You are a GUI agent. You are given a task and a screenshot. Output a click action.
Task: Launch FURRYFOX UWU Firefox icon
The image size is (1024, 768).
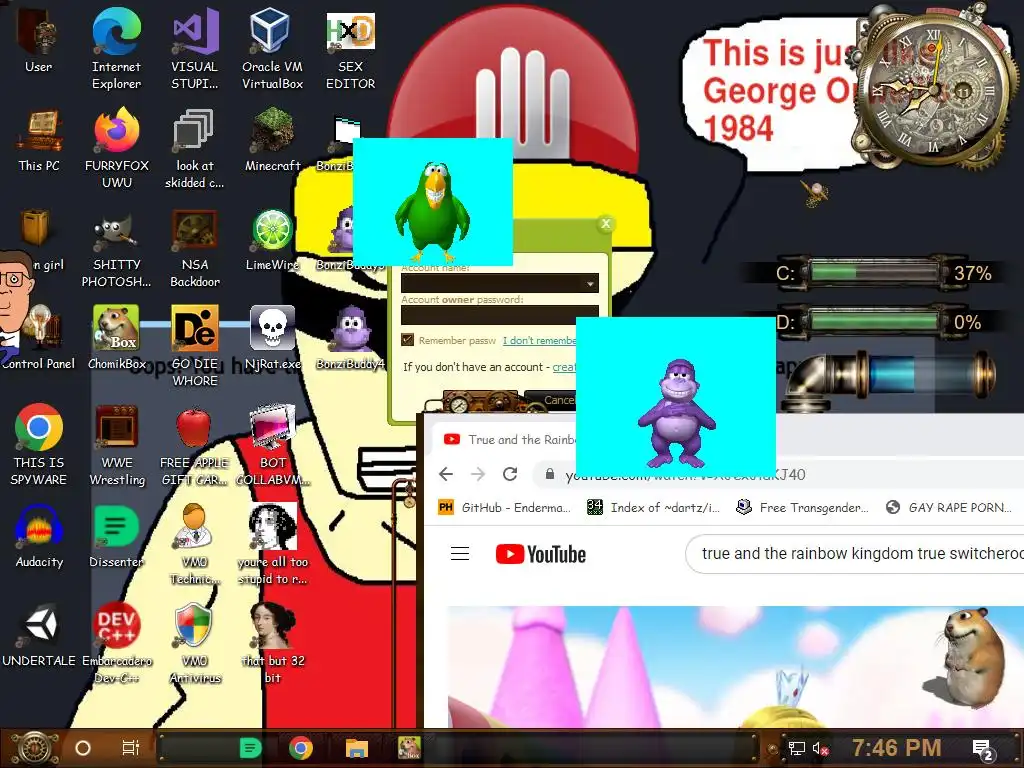point(117,148)
